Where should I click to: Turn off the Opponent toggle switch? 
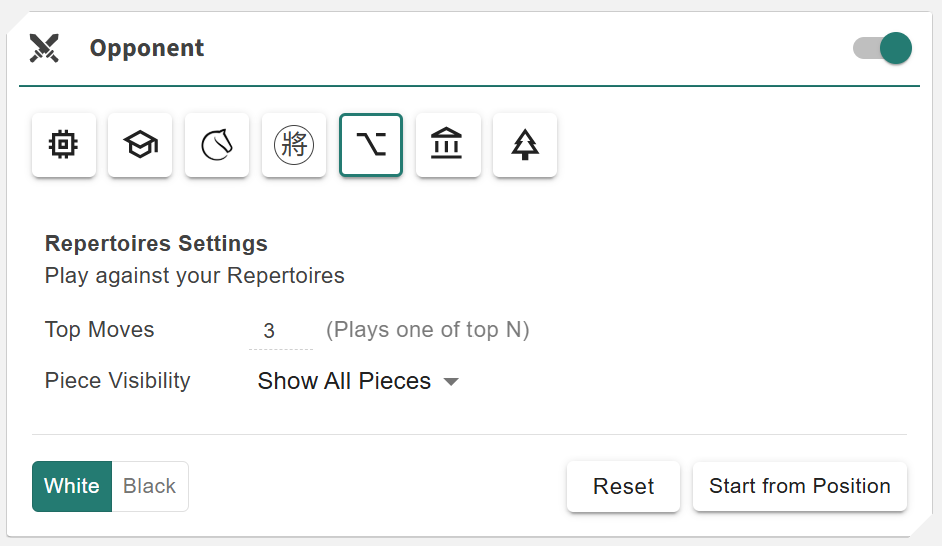coord(882,48)
